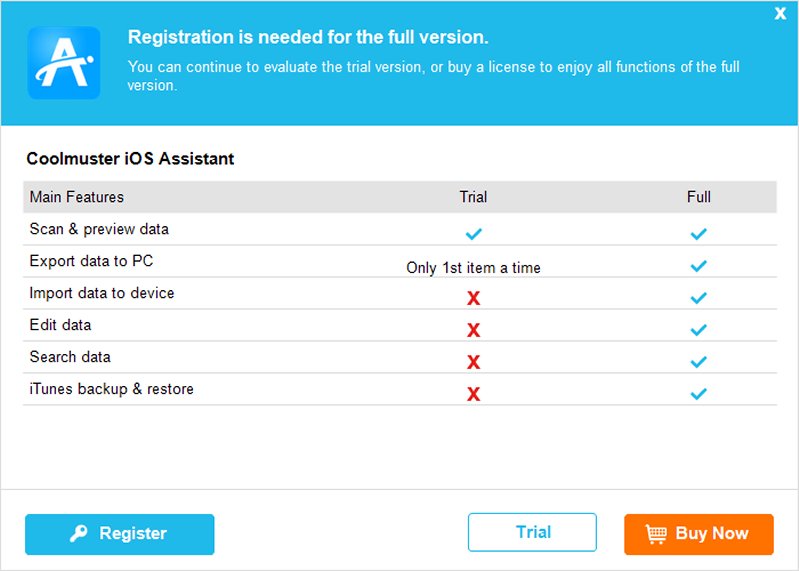799x571 pixels.
Task: Click the Coolmuster iOS Assistant logo icon
Action: tap(63, 62)
